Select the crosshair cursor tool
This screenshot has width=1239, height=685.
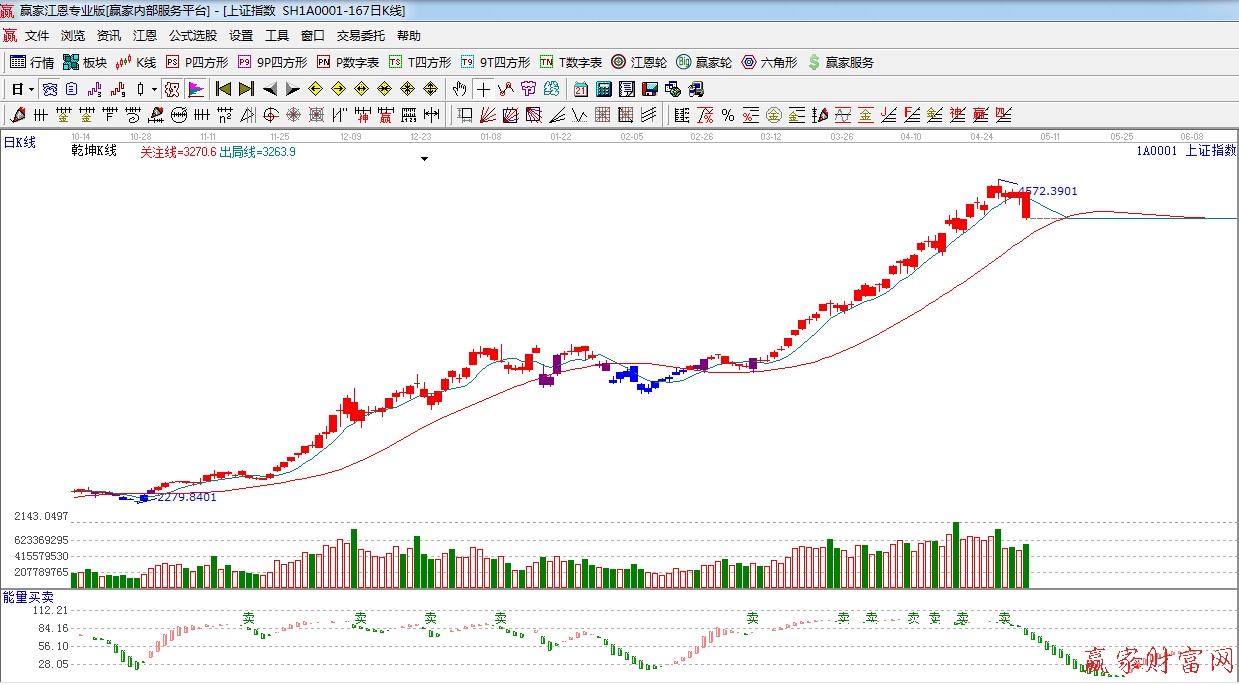tap(483, 89)
